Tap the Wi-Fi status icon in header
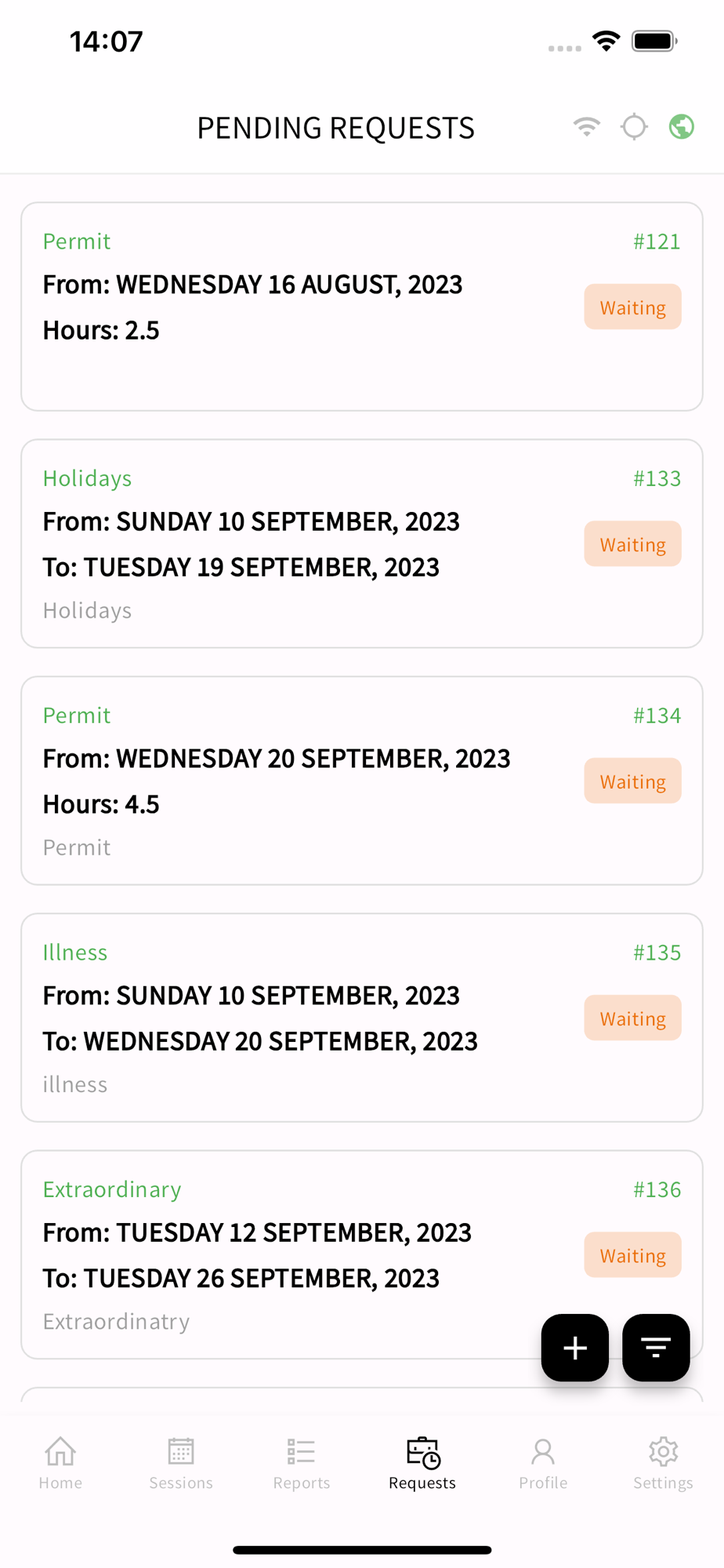This screenshot has width=724, height=1568. [x=586, y=126]
